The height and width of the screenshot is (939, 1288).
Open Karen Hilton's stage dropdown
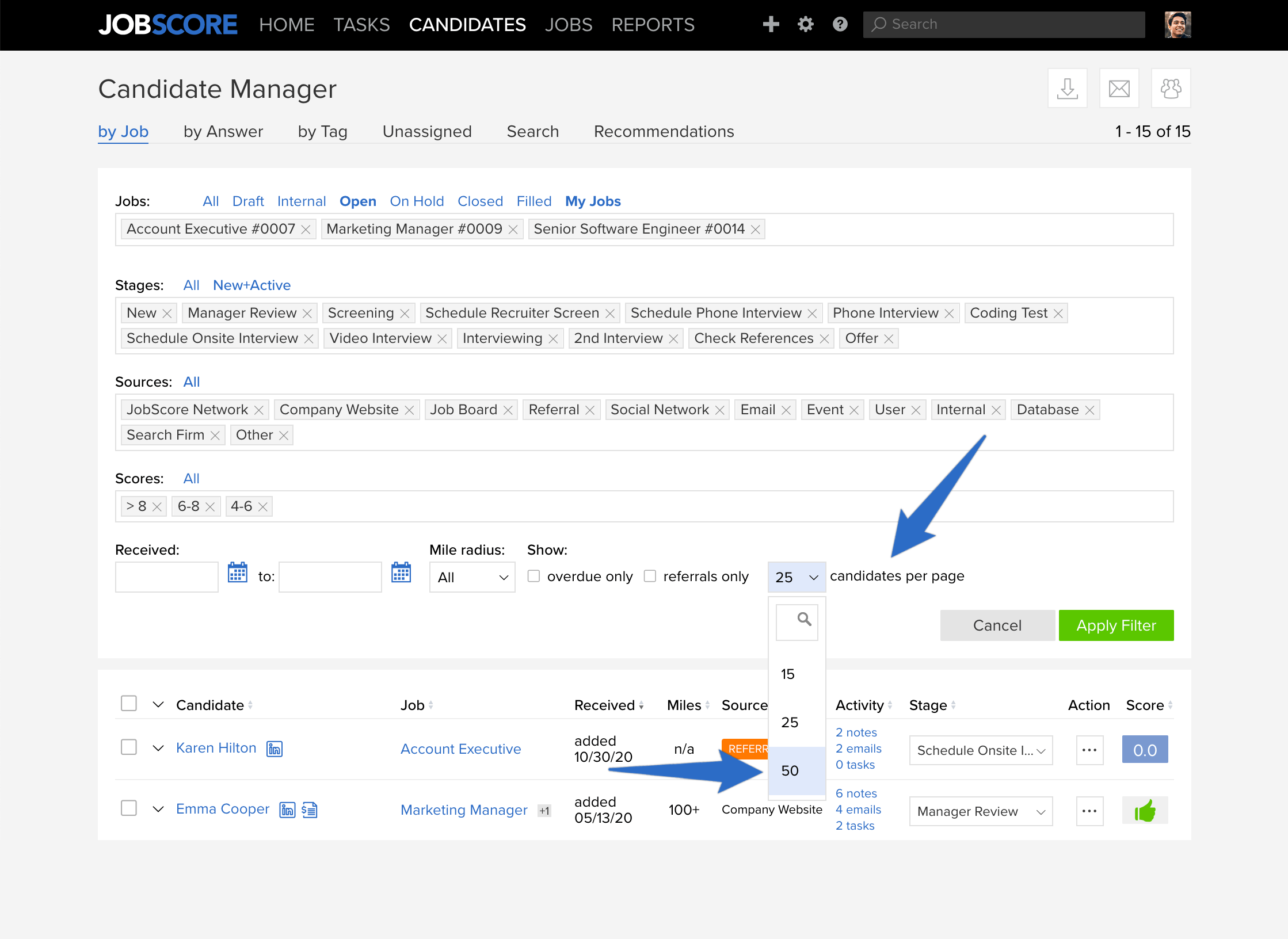tap(981, 750)
